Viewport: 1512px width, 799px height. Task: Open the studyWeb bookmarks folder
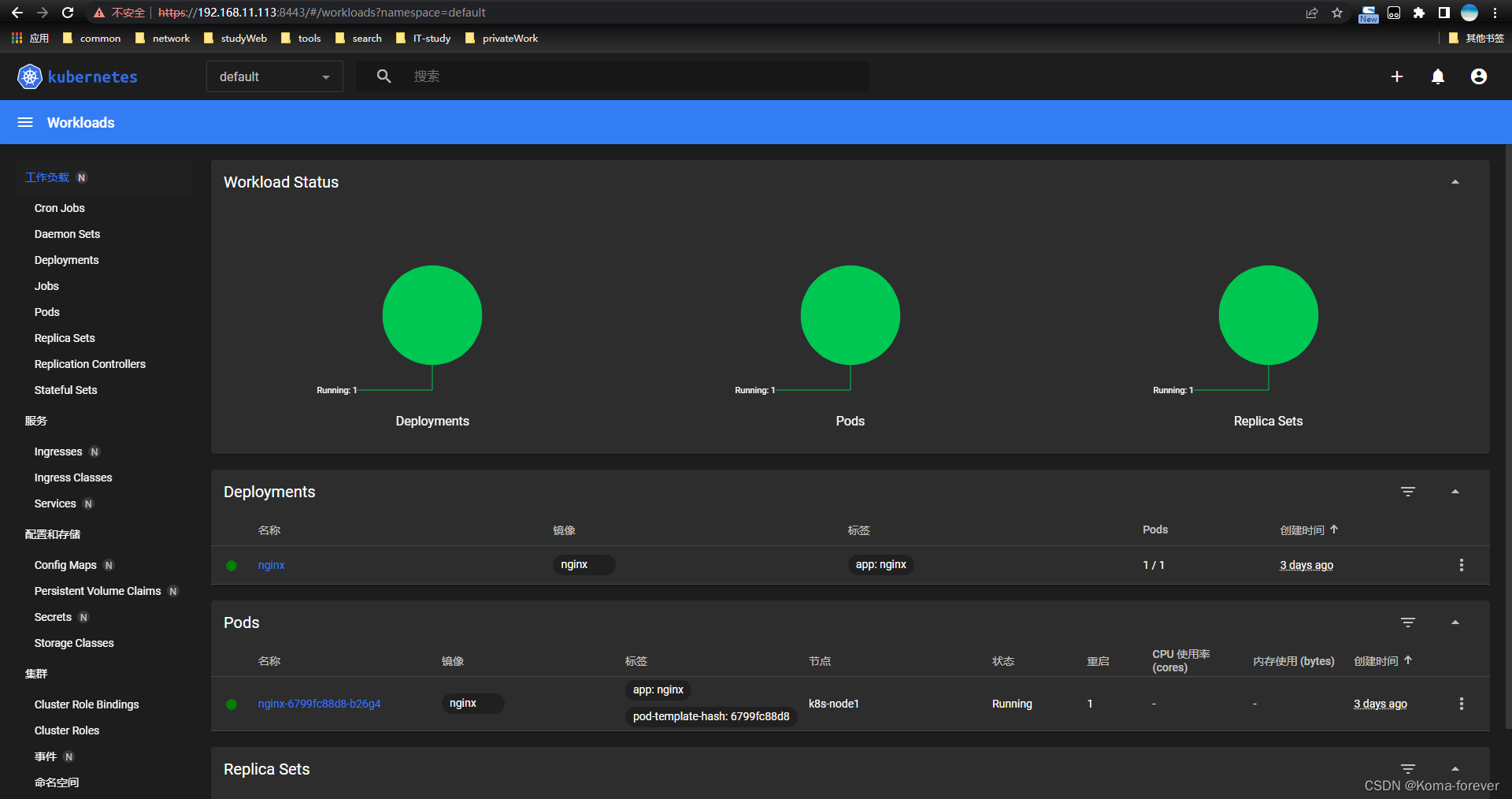tap(235, 38)
